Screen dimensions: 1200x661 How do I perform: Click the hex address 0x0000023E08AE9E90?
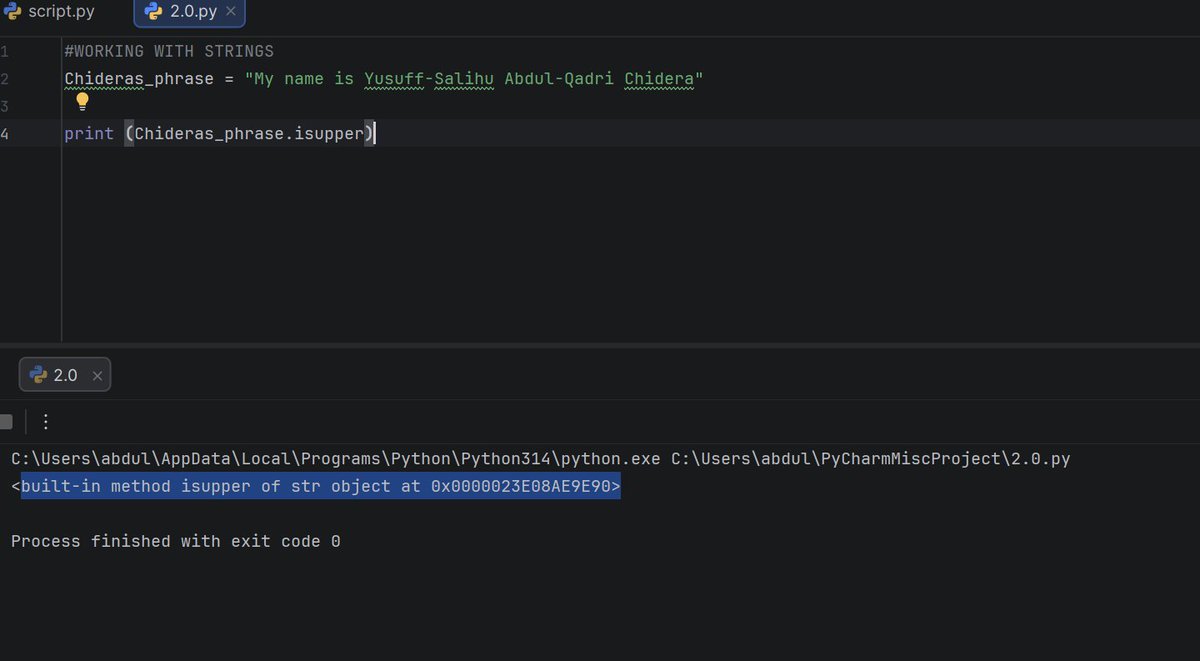pos(521,487)
